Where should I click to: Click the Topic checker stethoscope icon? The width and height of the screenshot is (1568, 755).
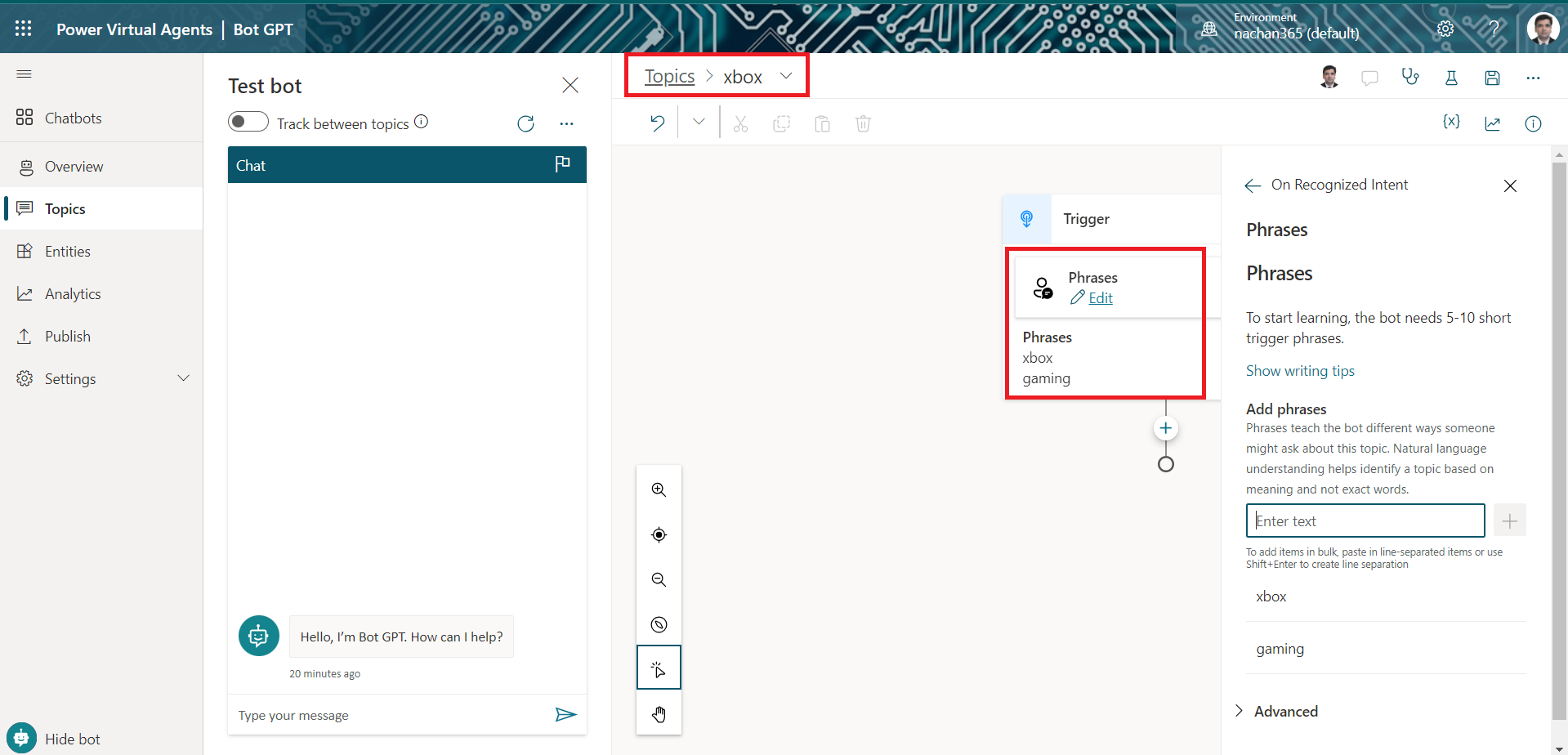coord(1410,78)
